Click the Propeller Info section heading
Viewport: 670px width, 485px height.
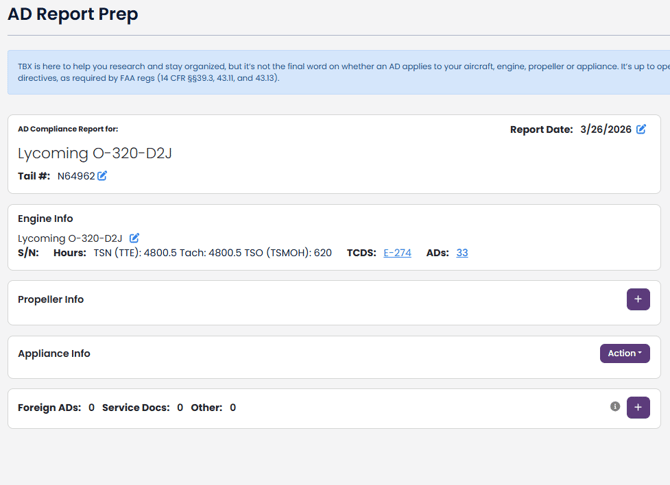(x=51, y=299)
